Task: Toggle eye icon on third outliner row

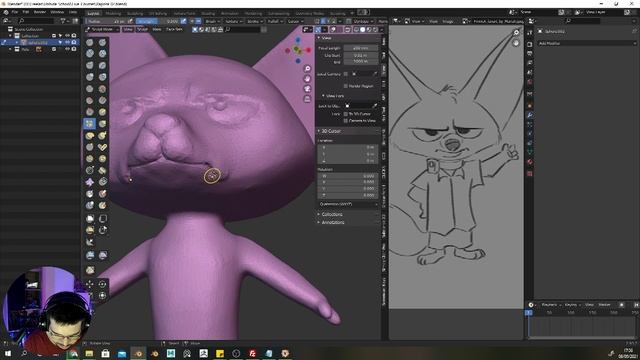Action: (x=67, y=49)
